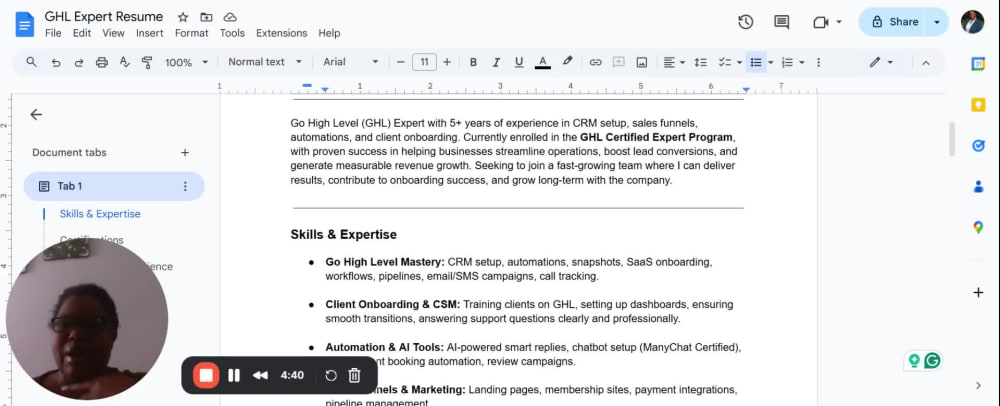
Task: Open Google Keep side panel
Action: [978, 105]
